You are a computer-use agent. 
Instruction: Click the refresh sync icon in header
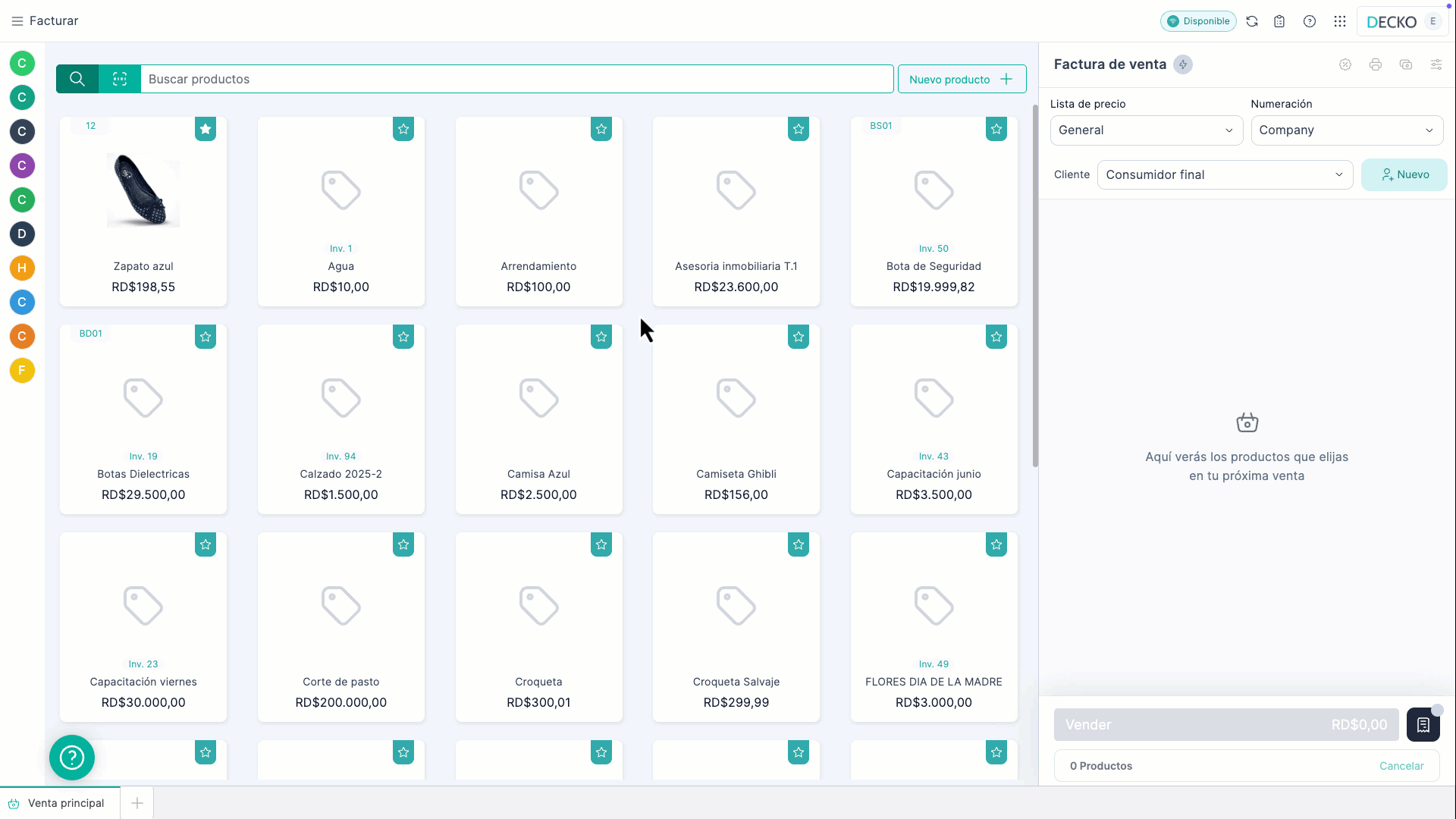[1252, 21]
